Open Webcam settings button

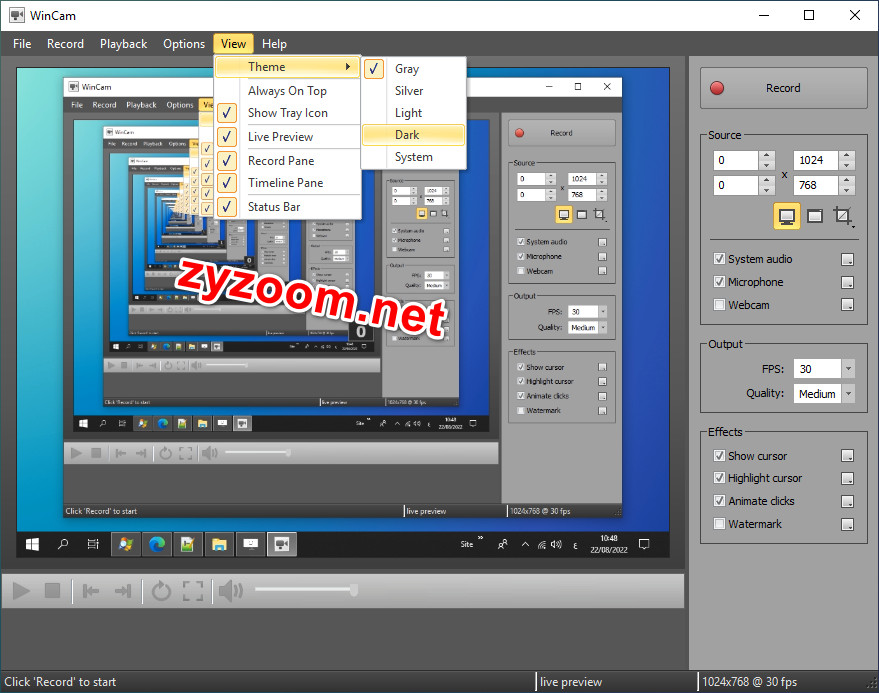tap(848, 304)
